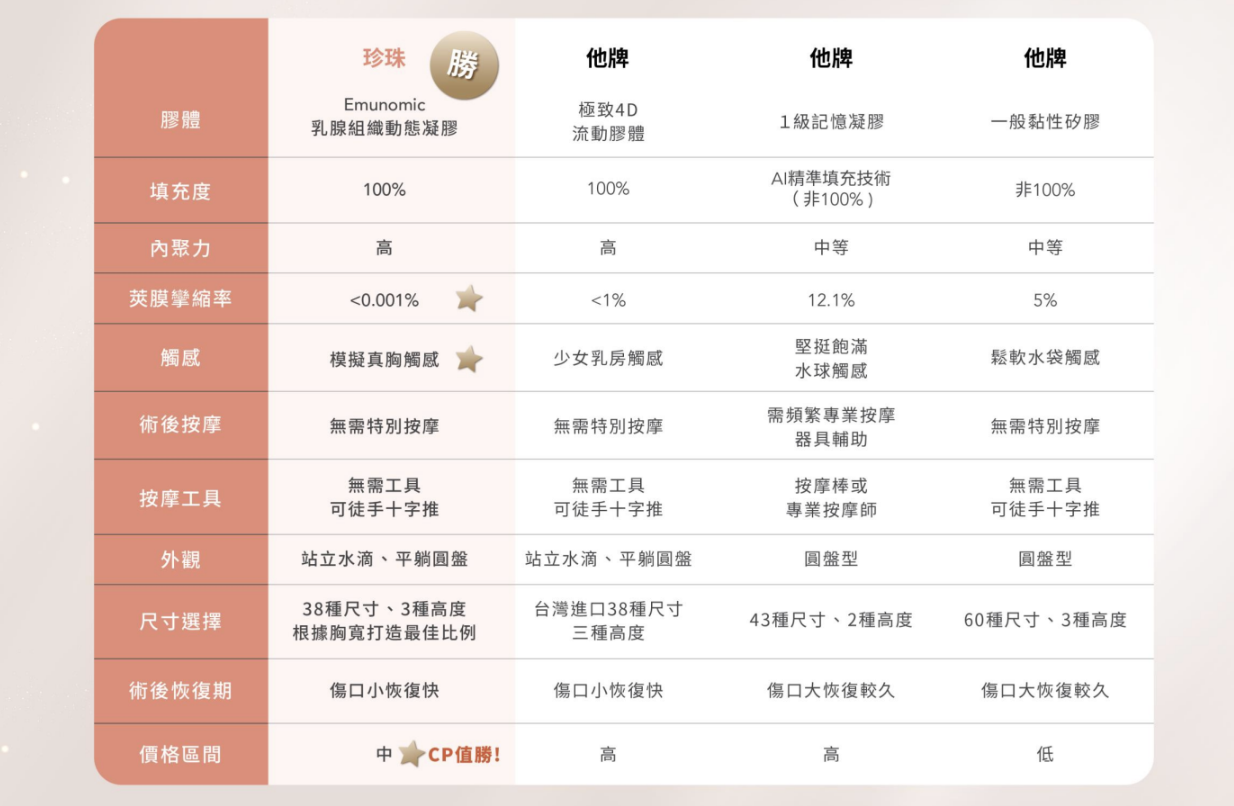The width and height of the screenshot is (1234, 806).
Task: Click star icon beside <0.001% value
Action: [469, 299]
